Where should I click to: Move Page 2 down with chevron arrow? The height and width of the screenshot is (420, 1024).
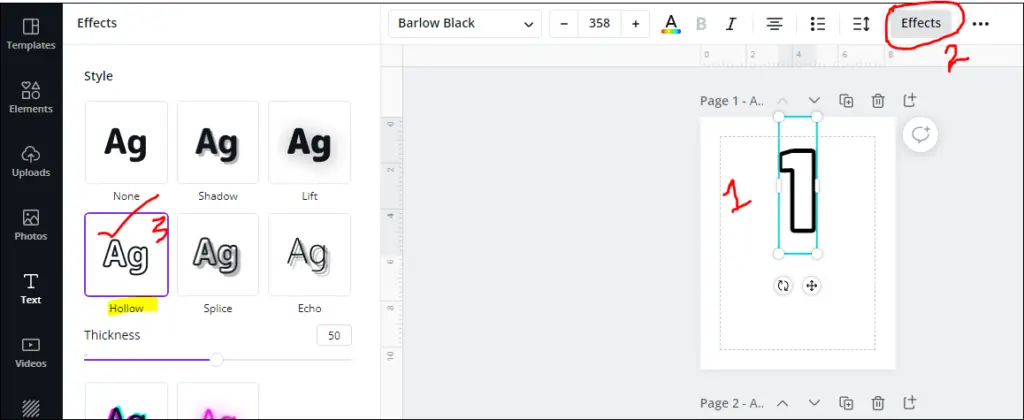click(x=814, y=403)
